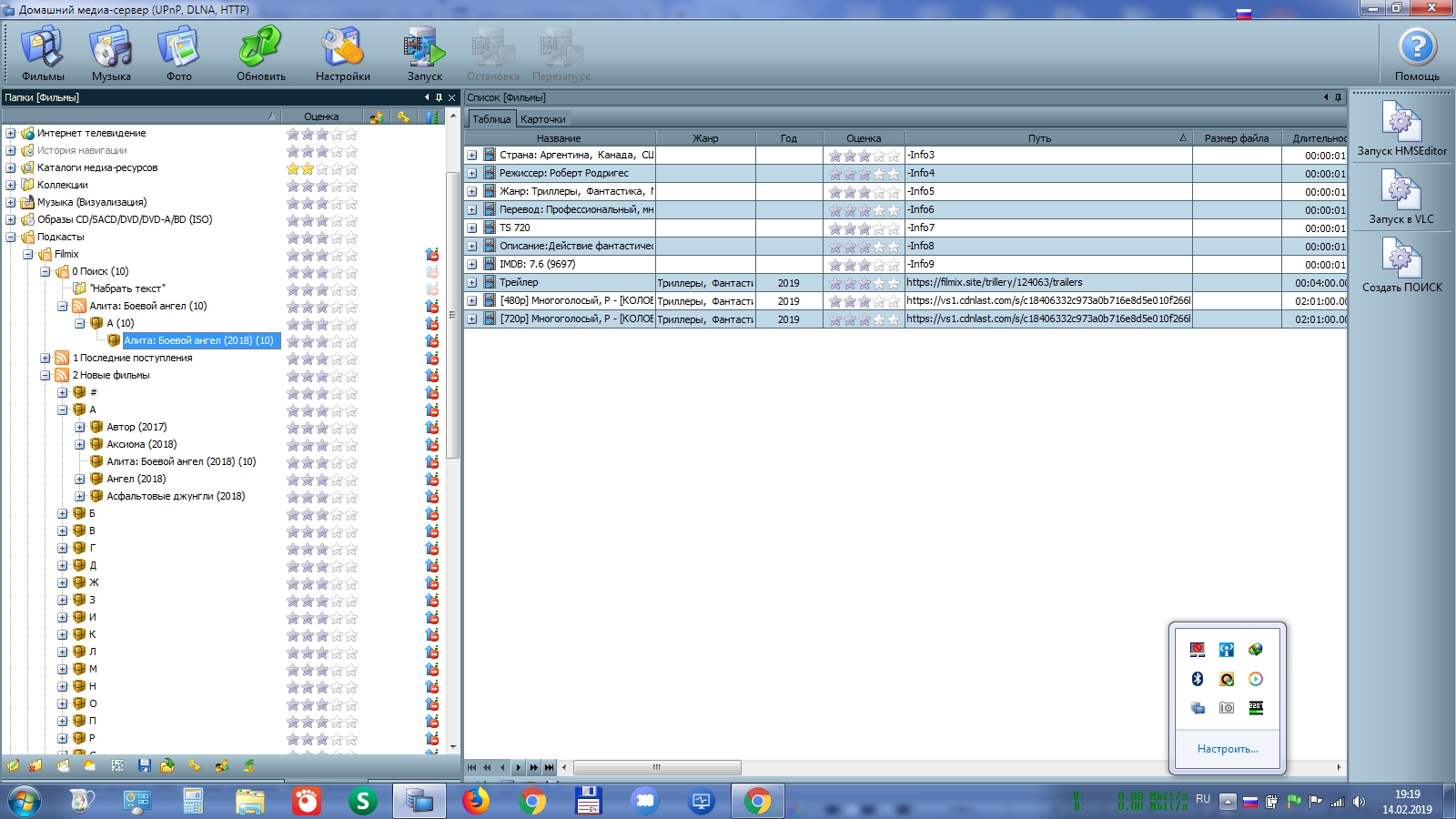Image resolution: width=1456 pixels, height=819 pixels.
Task: Switch to the Карточки tab
Action: coord(543,119)
